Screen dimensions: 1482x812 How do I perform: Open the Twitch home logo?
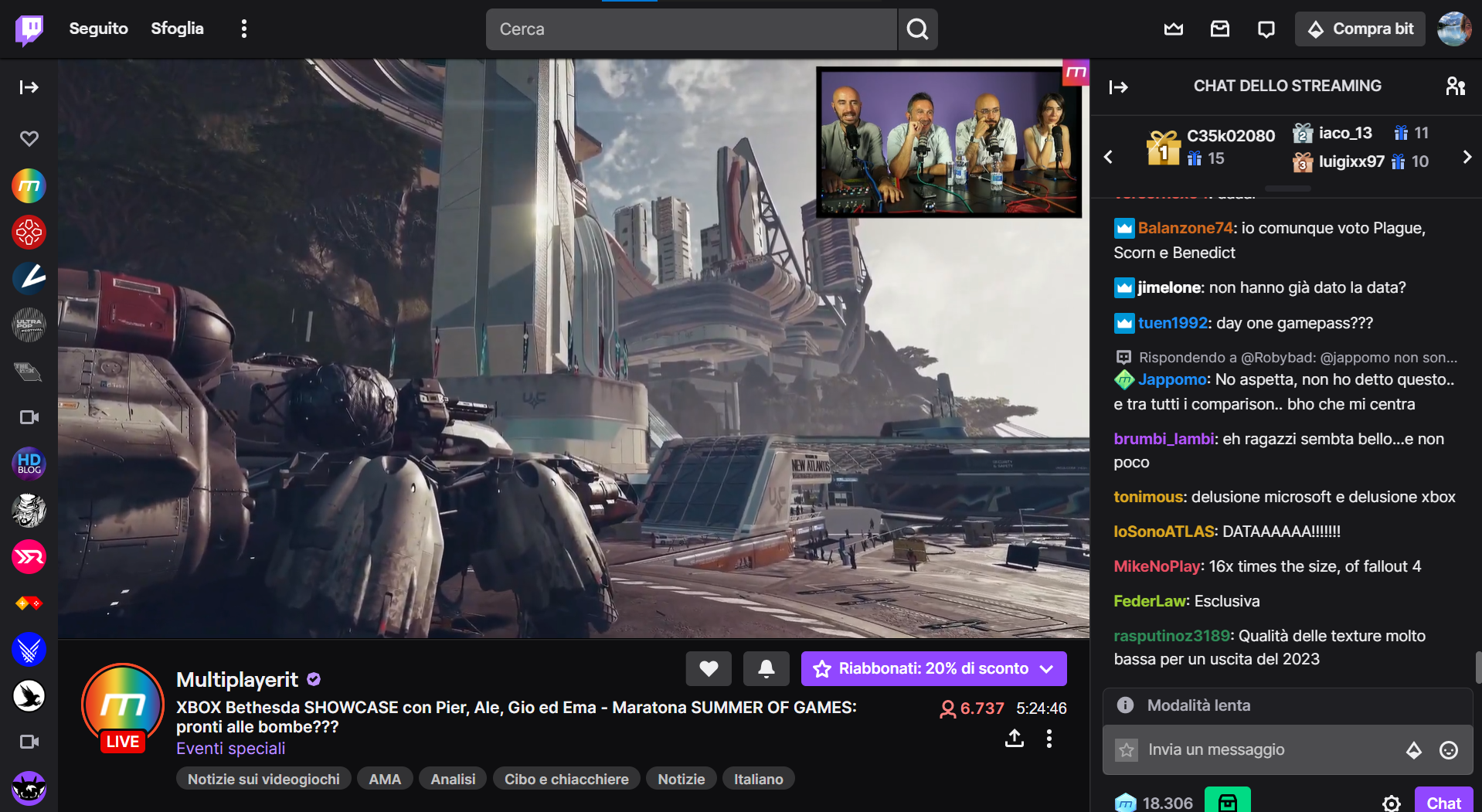(29, 29)
